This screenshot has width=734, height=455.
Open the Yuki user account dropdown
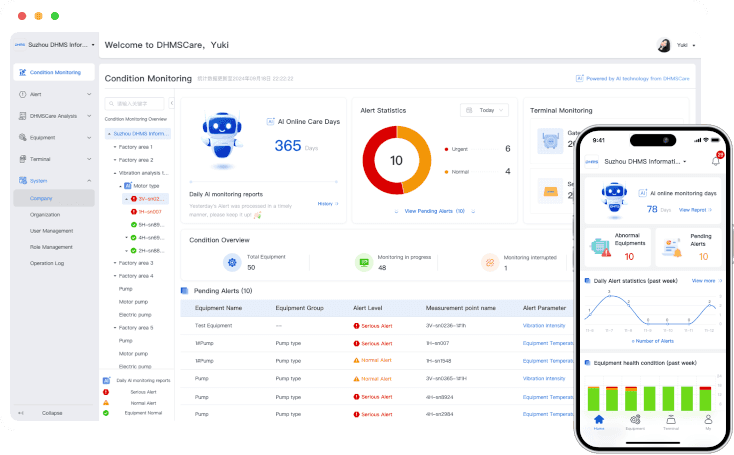coord(686,45)
